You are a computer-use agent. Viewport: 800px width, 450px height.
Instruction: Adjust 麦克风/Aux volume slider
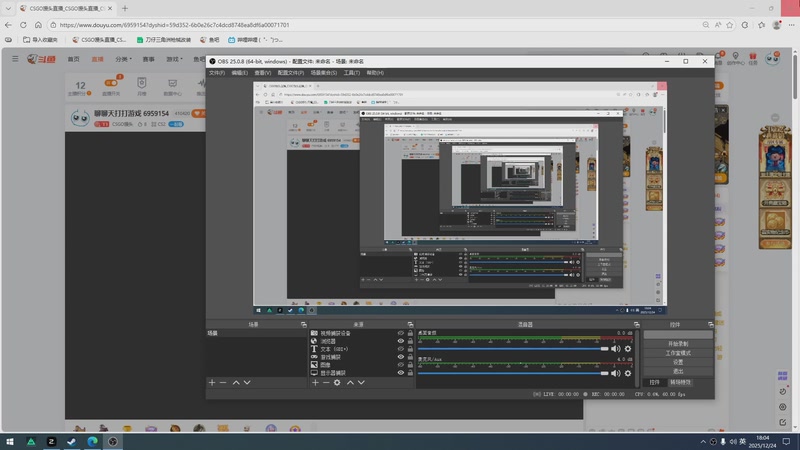click(513, 373)
